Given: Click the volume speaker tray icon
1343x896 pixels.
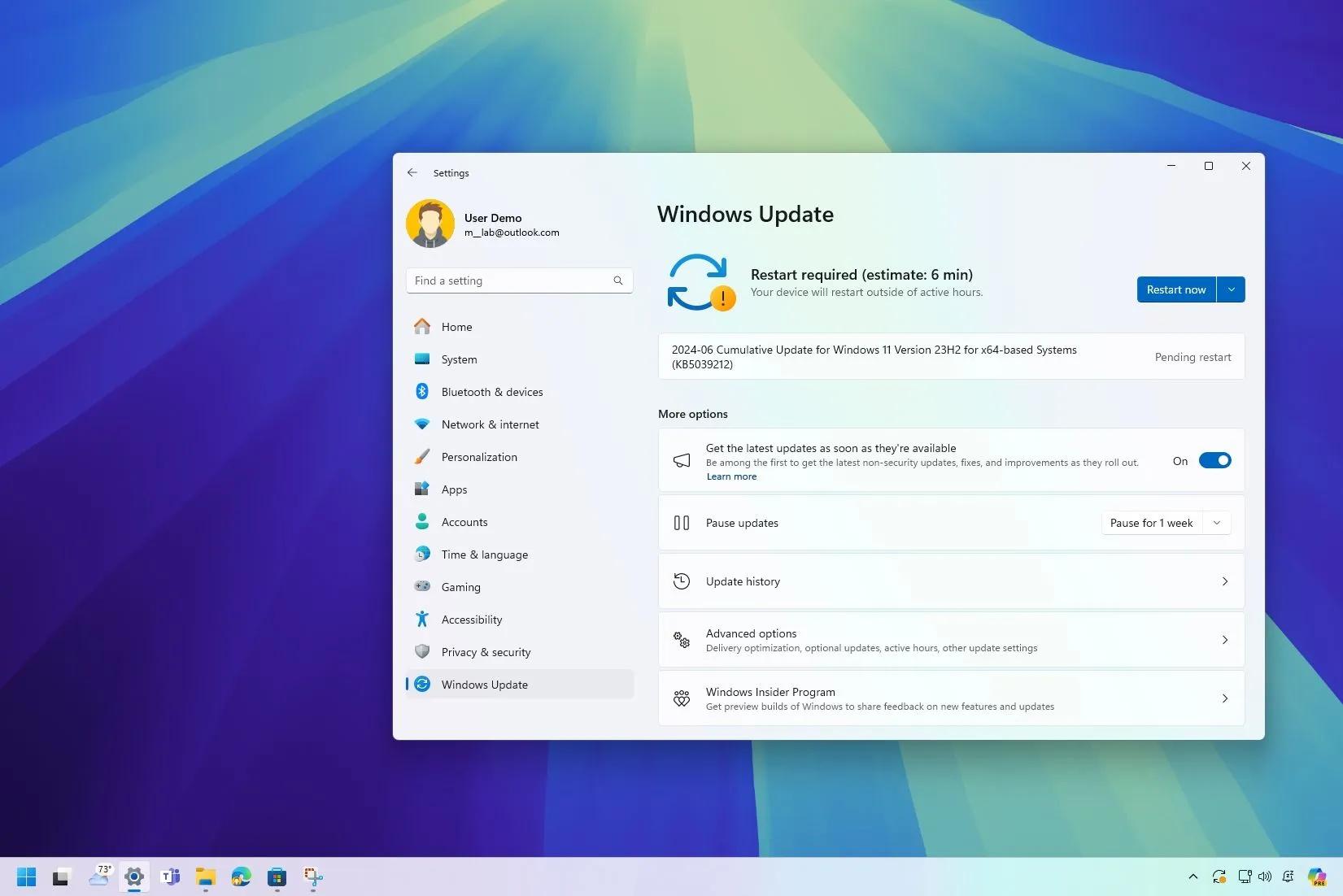Looking at the screenshot, I should point(1265,876).
